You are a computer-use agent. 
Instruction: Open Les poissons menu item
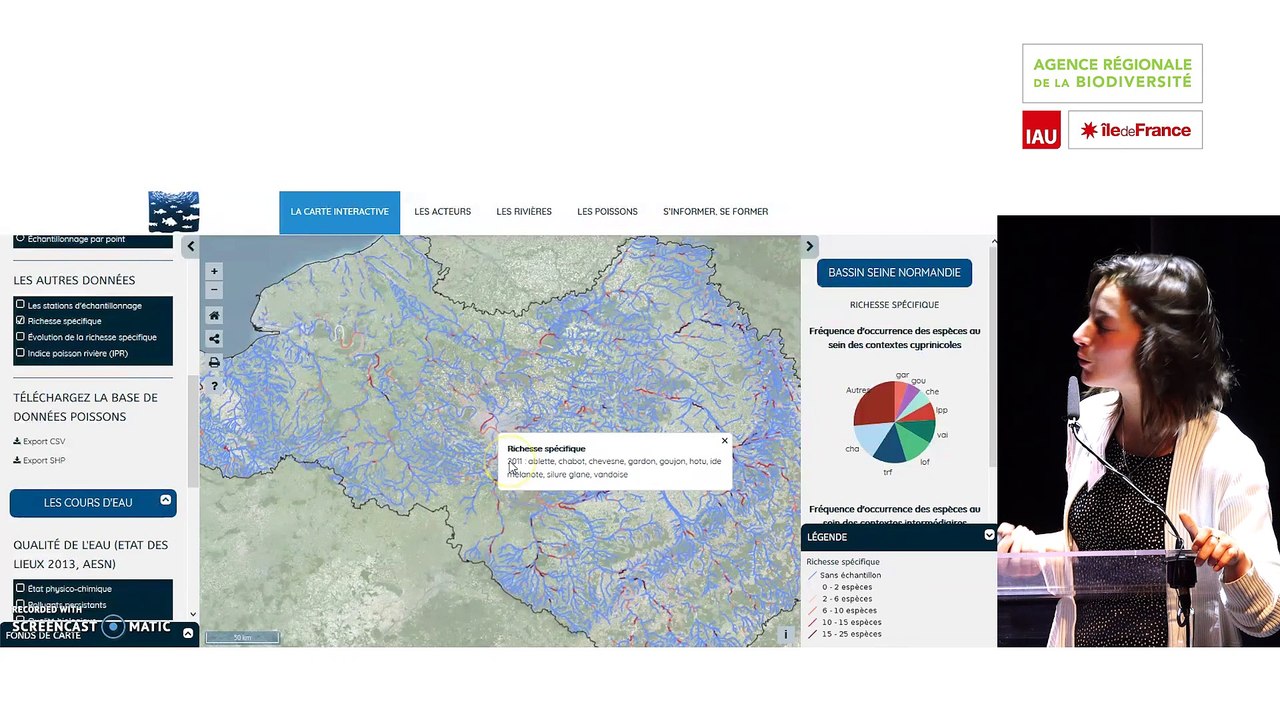pos(607,212)
